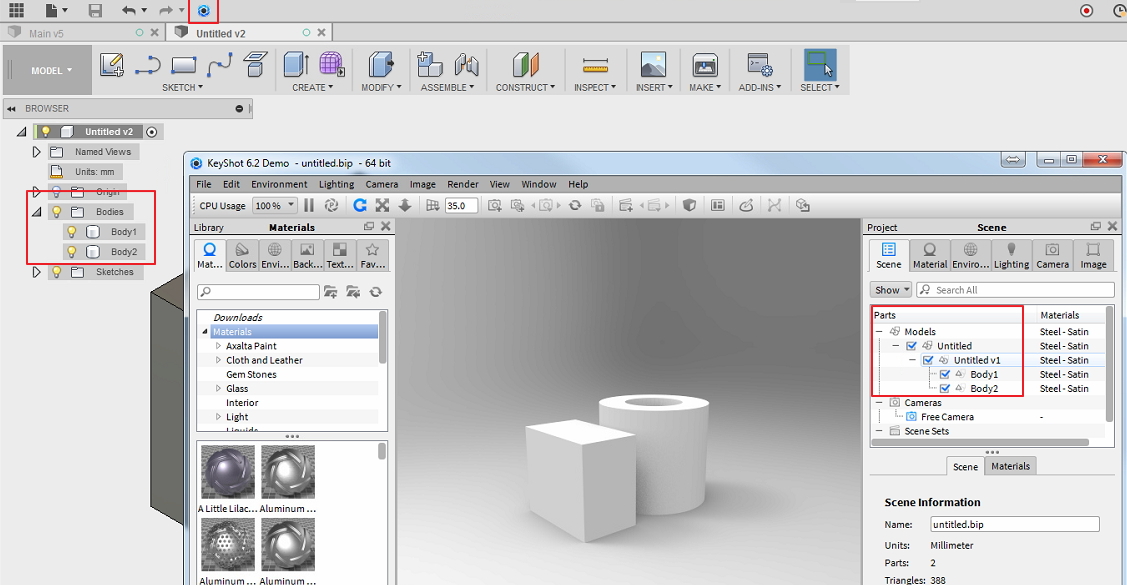
Task: Open the Textures library tab
Action: [x=339, y=255]
